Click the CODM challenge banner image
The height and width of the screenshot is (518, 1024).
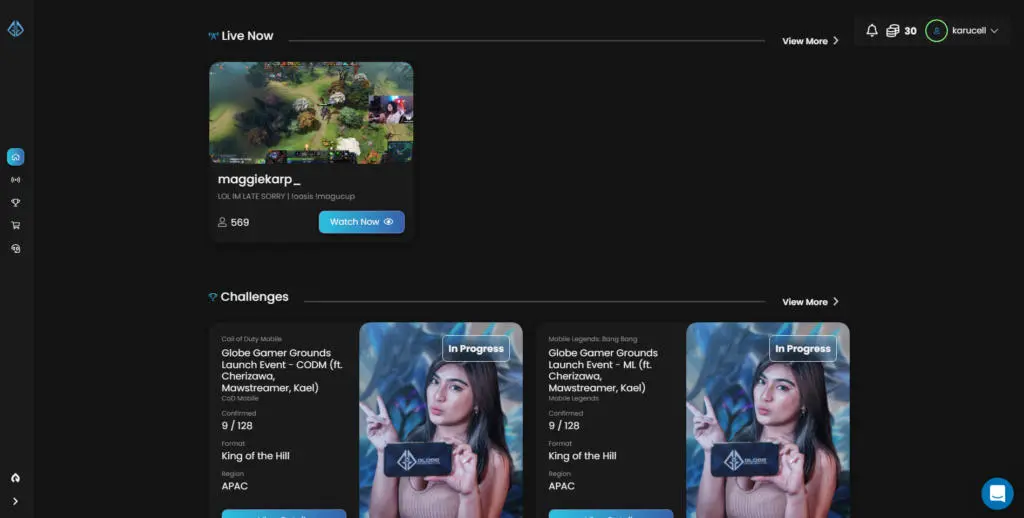[x=441, y=420]
